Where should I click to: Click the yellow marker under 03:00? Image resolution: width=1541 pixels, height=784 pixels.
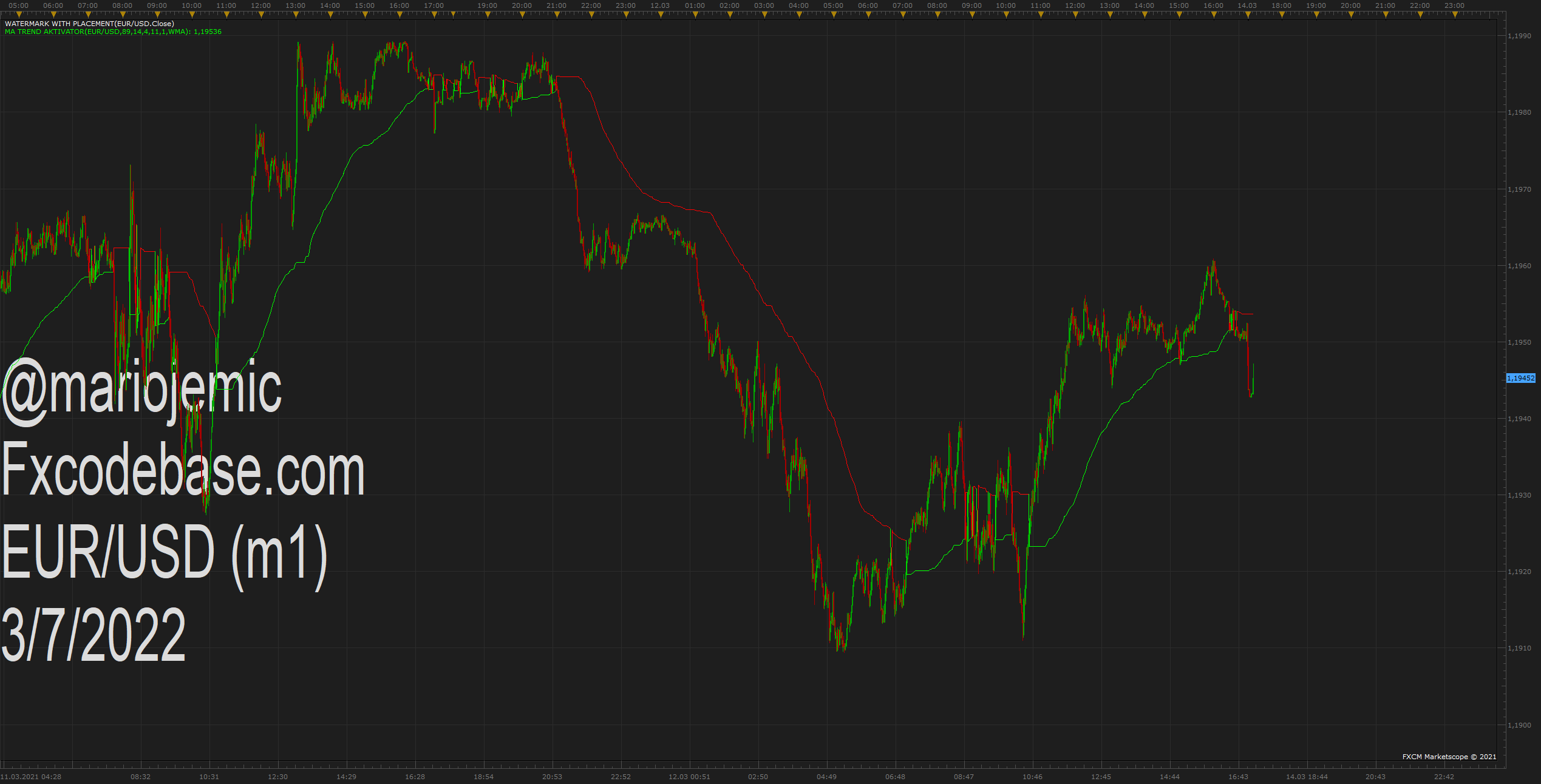(x=764, y=14)
